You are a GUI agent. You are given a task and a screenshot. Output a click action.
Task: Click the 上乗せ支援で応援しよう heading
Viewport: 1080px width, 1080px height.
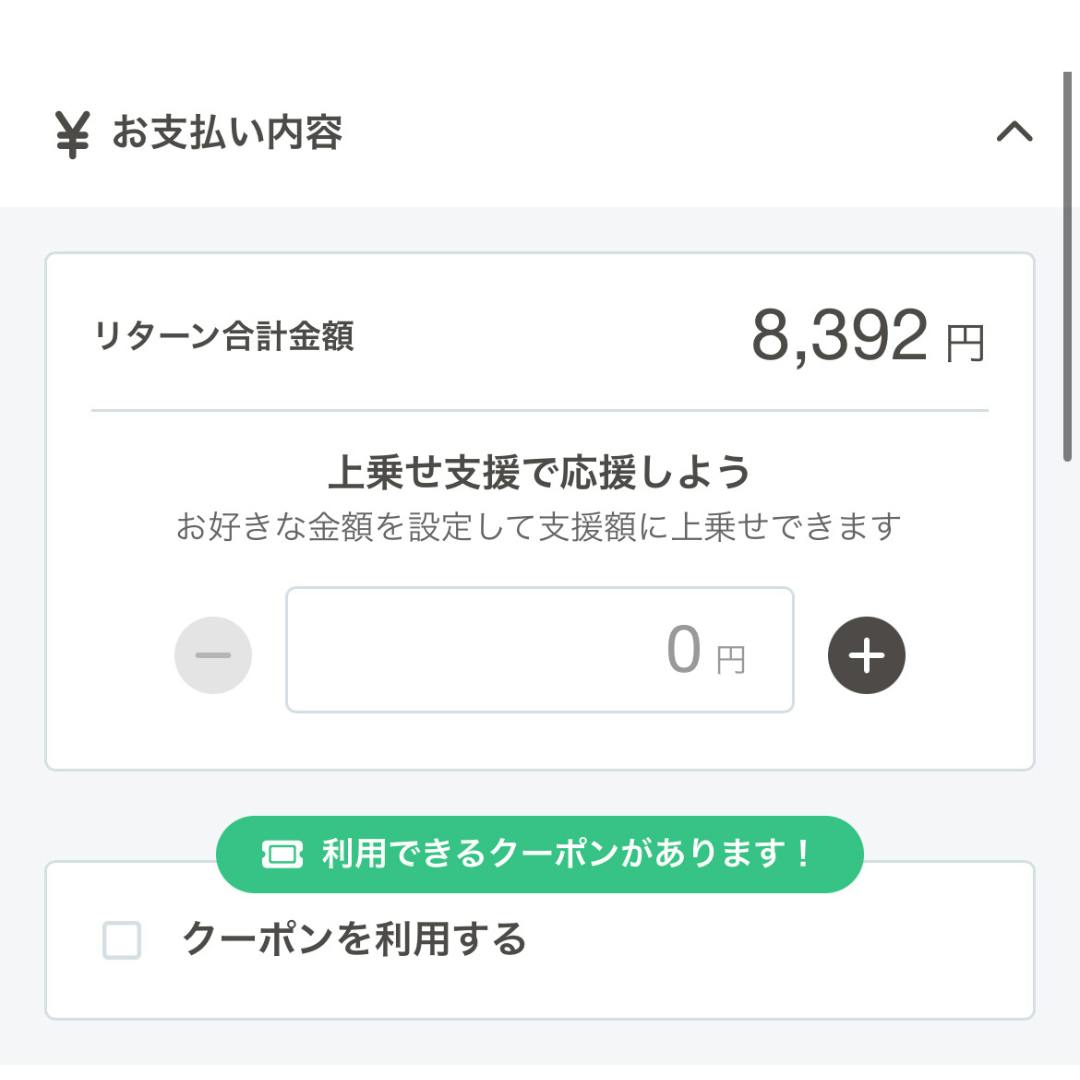coord(539,472)
